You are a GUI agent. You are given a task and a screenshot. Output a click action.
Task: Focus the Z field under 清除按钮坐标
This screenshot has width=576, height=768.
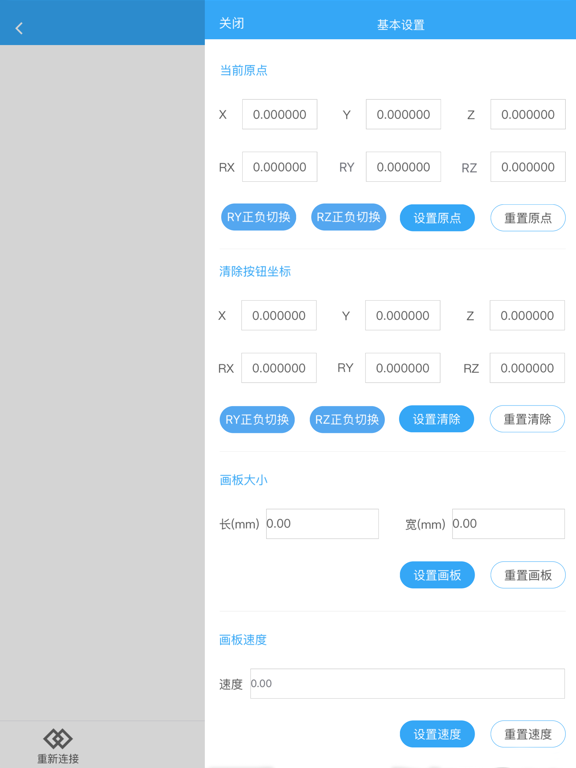(527, 315)
